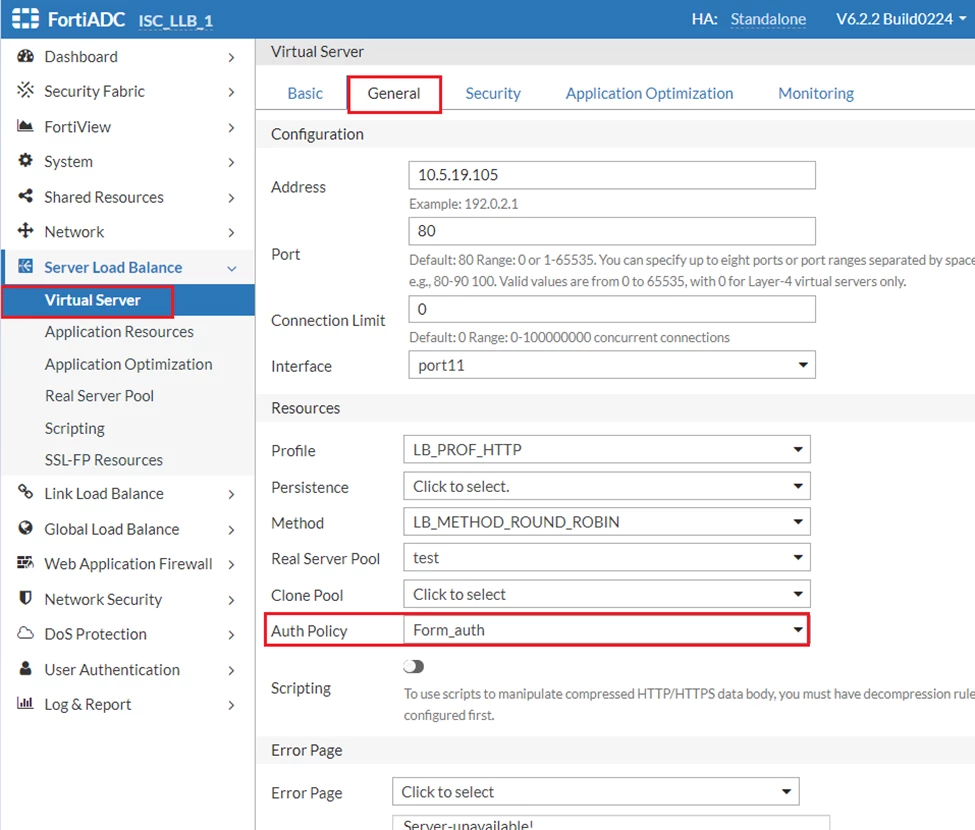This screenshot has width=975, height=830.
Task: Click the FortiView chart icon
Action: click(x=25, y=126)
